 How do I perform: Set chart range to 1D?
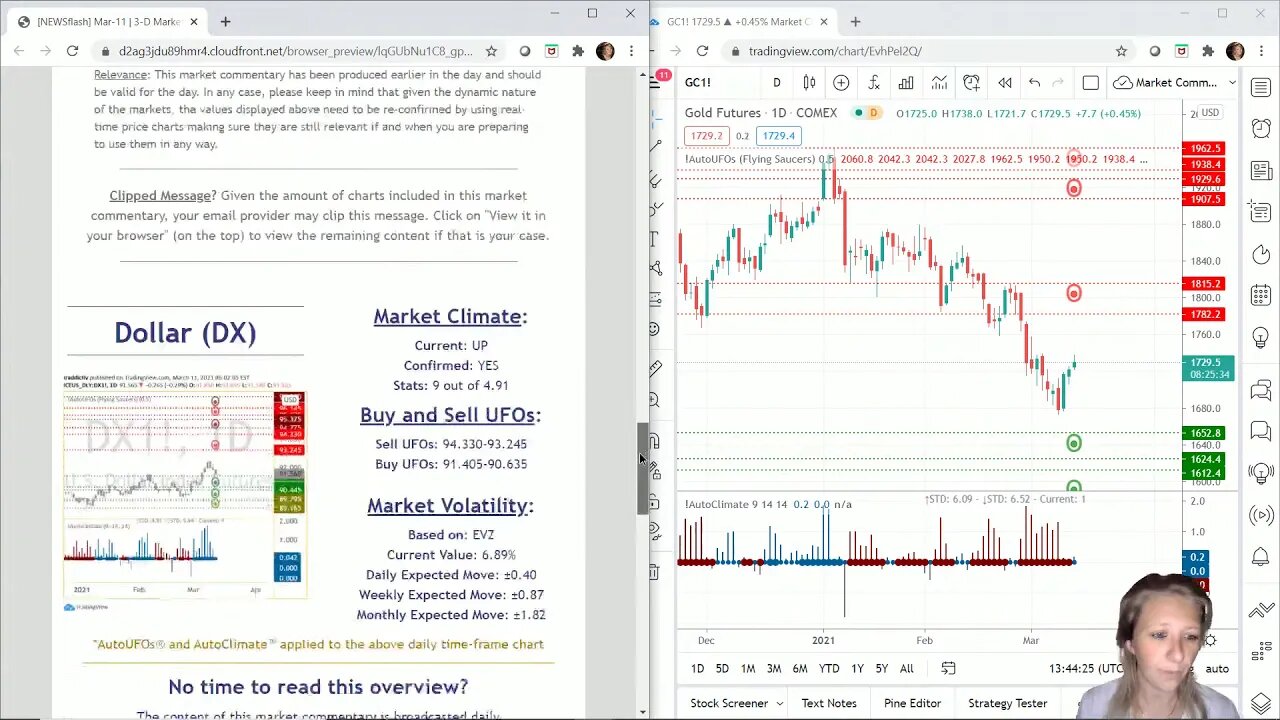click(697, 668)
